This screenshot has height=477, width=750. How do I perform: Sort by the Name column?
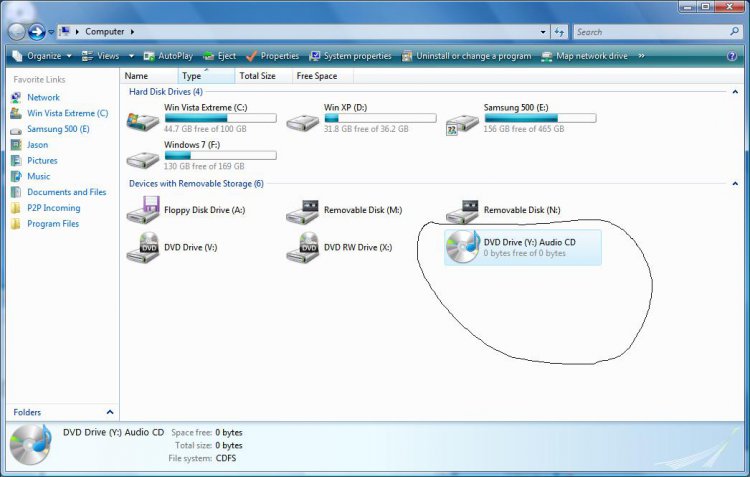point(148,76)
